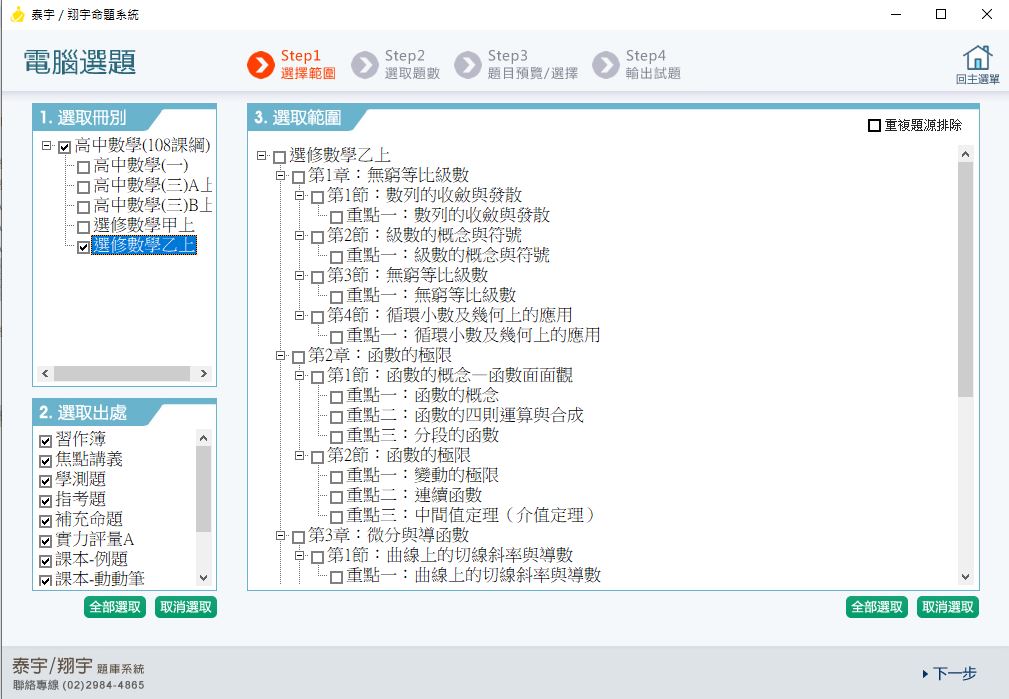Go to Step2 選取題數
Screen dimensions: 1009x699
(396, 65)
